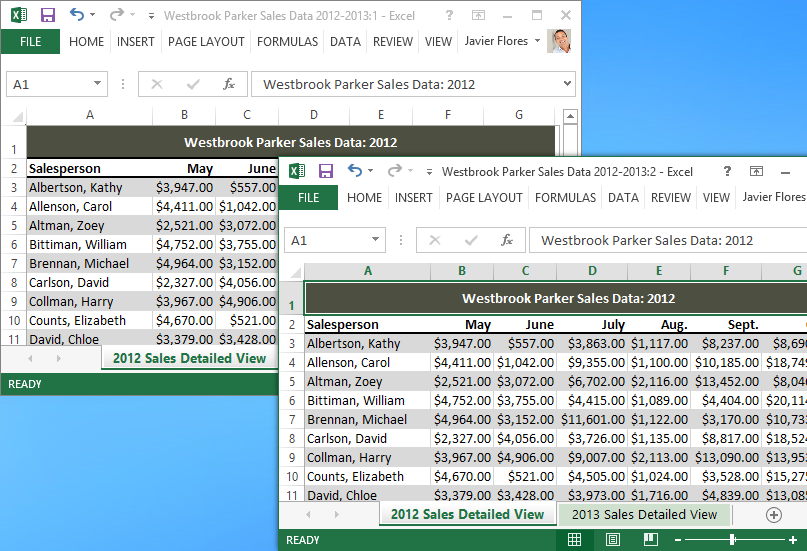Click Cancel X in back window formula bar
Screen dimensions: 807x551
(157, 84)
